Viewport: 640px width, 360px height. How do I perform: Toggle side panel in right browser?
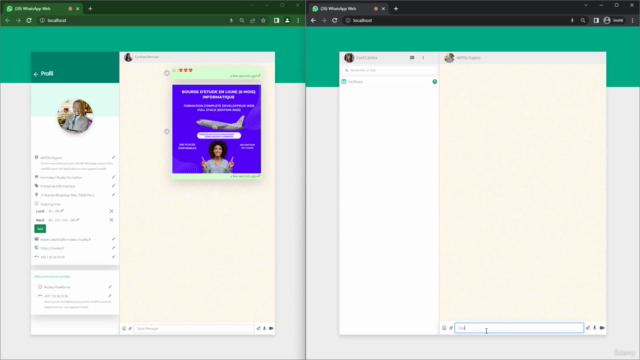(596, 20)
